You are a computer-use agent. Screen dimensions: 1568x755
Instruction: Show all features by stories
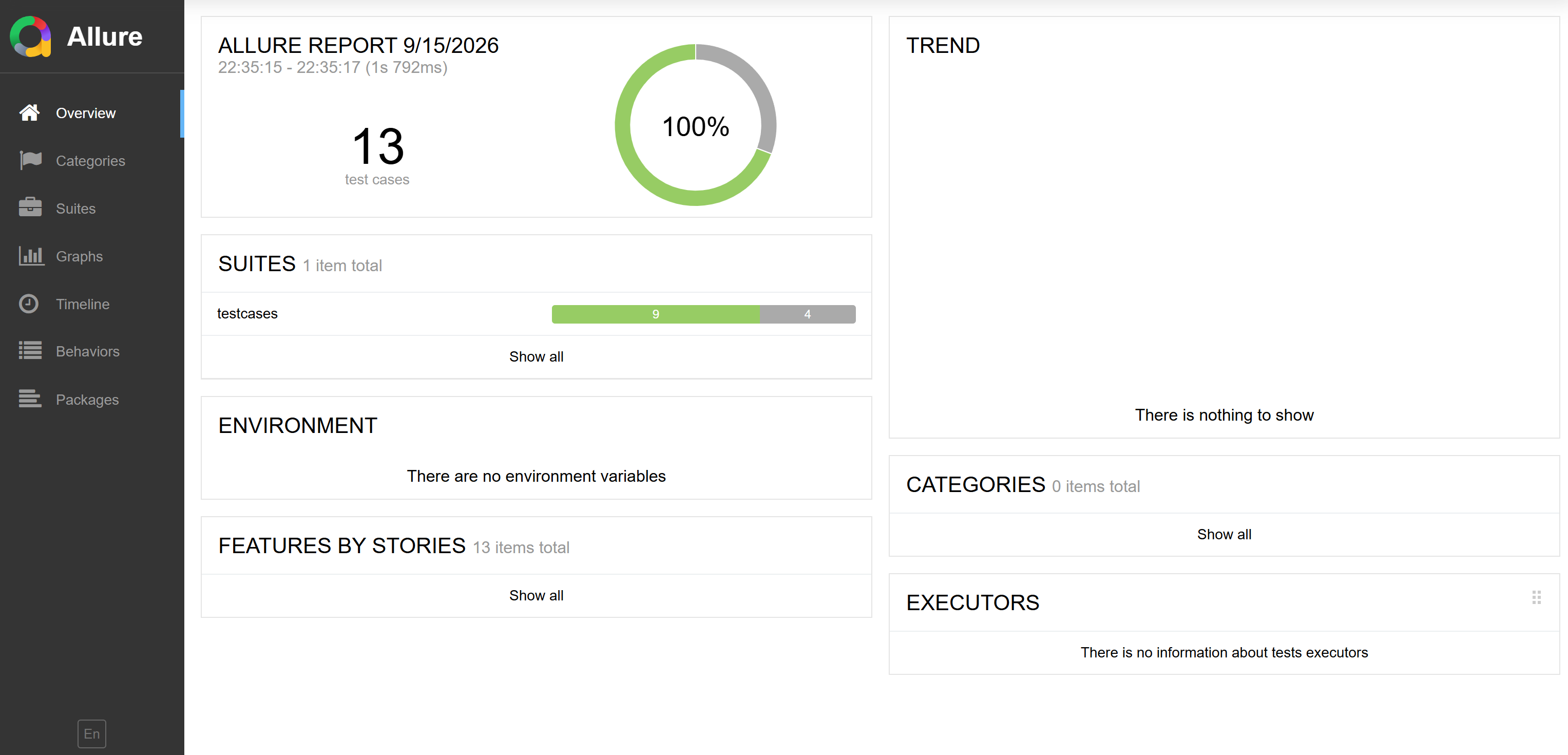[x=536, y=595]
